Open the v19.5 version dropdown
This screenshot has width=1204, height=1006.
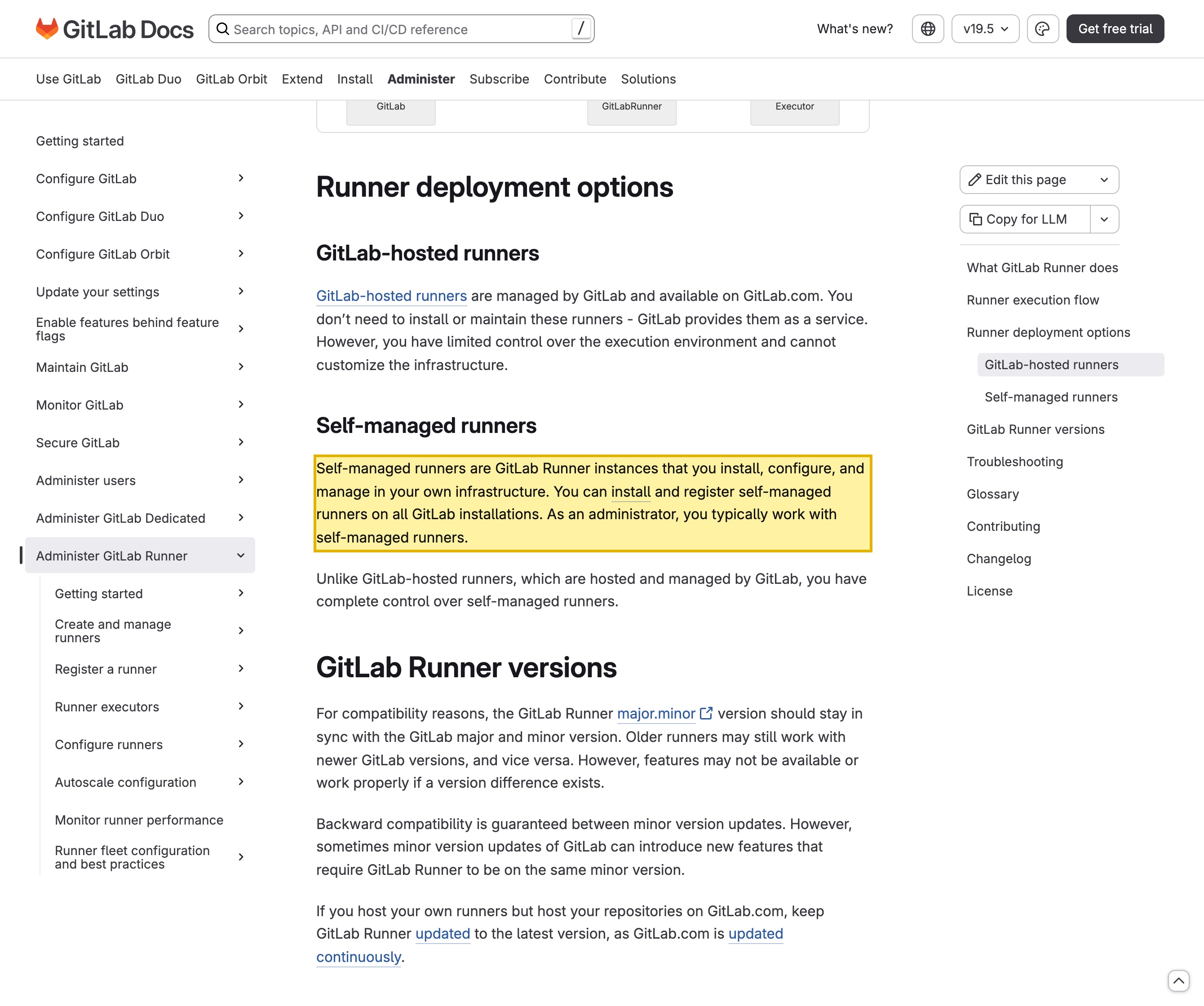pyautogui.click(x=985, y=29)
